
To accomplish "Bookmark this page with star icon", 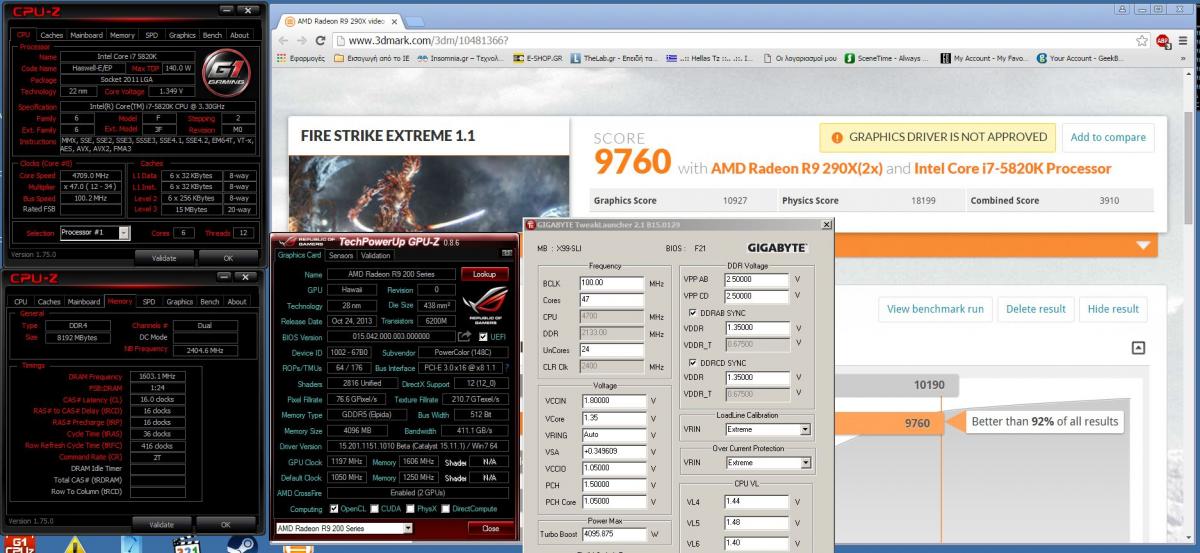I will 1142,40.
